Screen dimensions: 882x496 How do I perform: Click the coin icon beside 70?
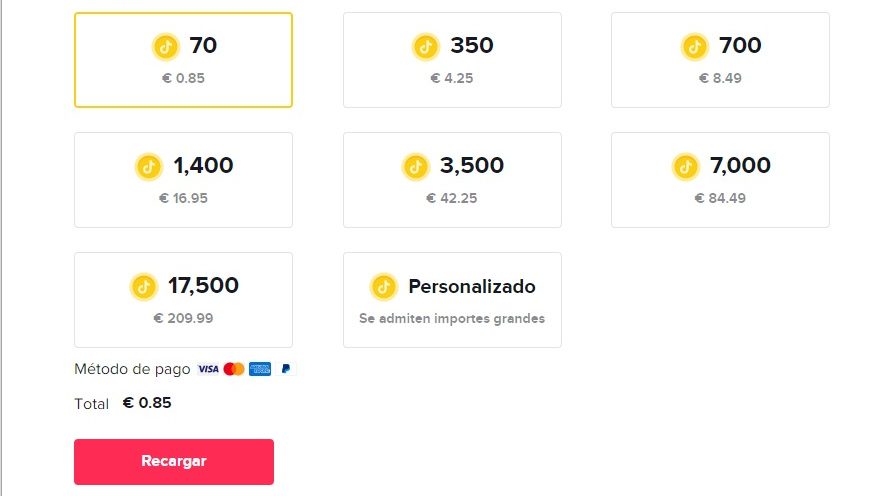click(165, 46)
